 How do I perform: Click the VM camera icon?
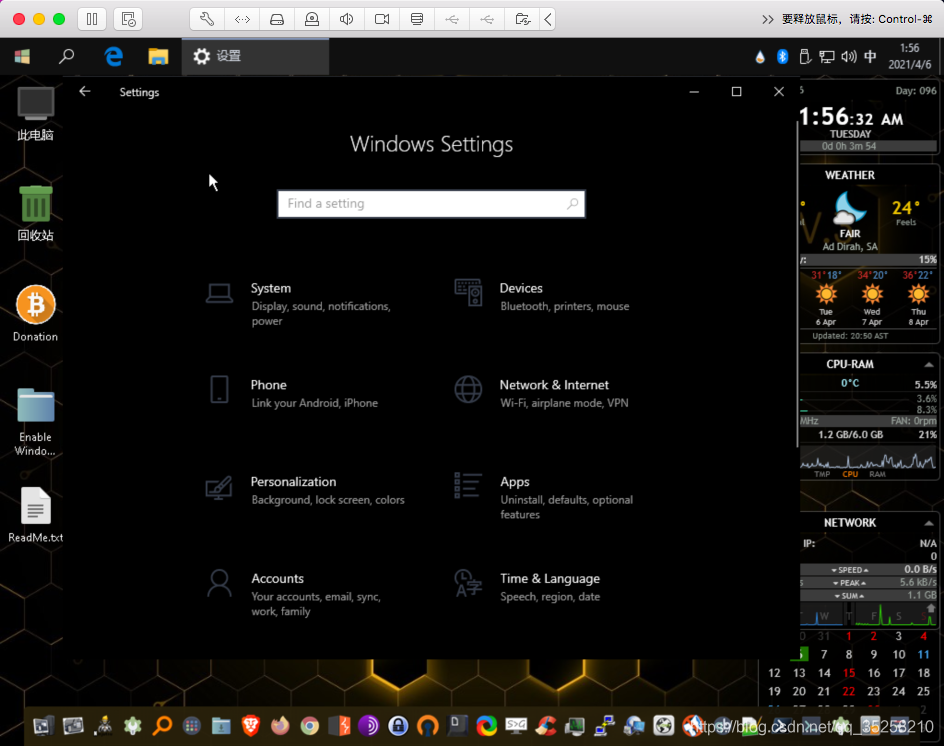tap(382, 19)
